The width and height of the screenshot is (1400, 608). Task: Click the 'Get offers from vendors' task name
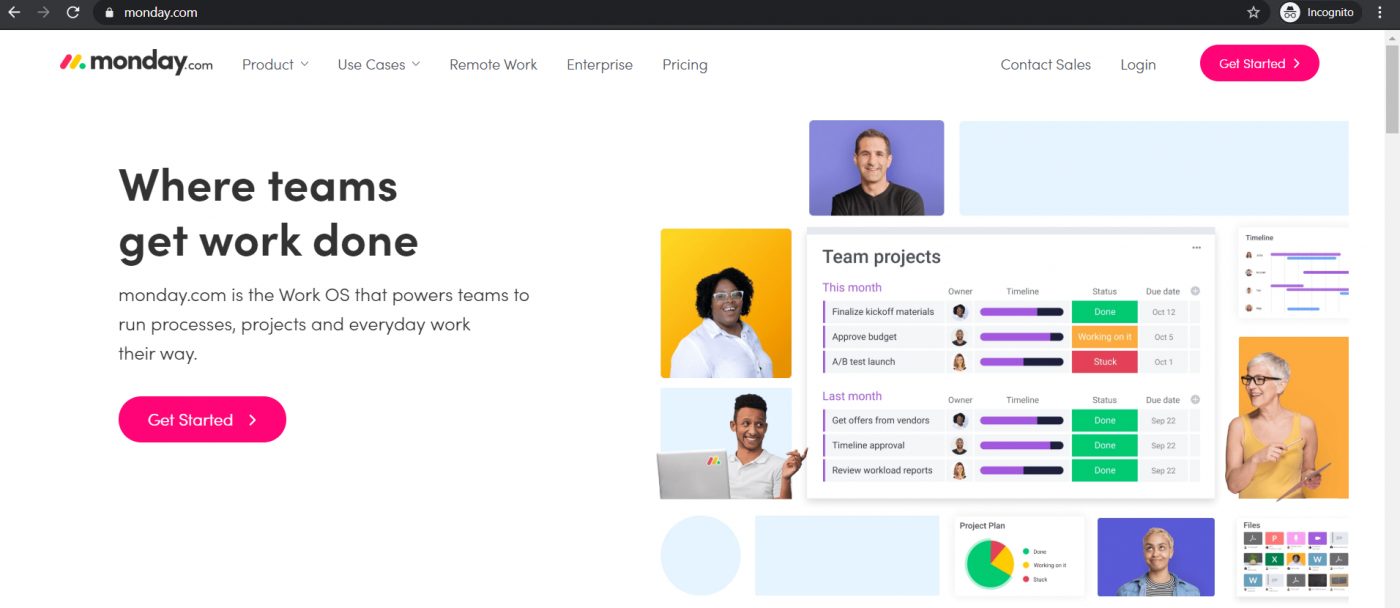point(880,420)
